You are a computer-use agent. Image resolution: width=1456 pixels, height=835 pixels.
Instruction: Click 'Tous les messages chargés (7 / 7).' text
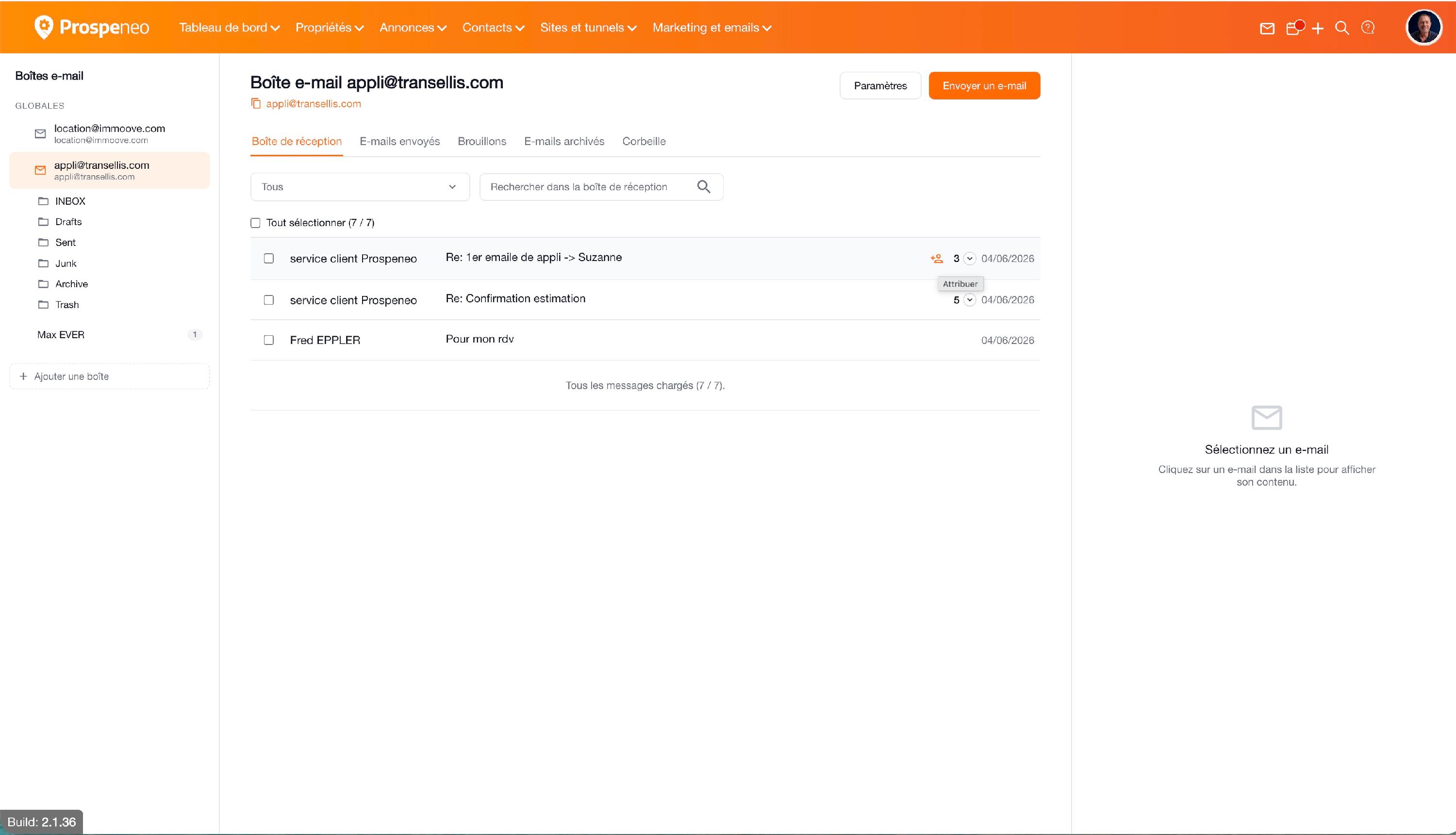645,385
